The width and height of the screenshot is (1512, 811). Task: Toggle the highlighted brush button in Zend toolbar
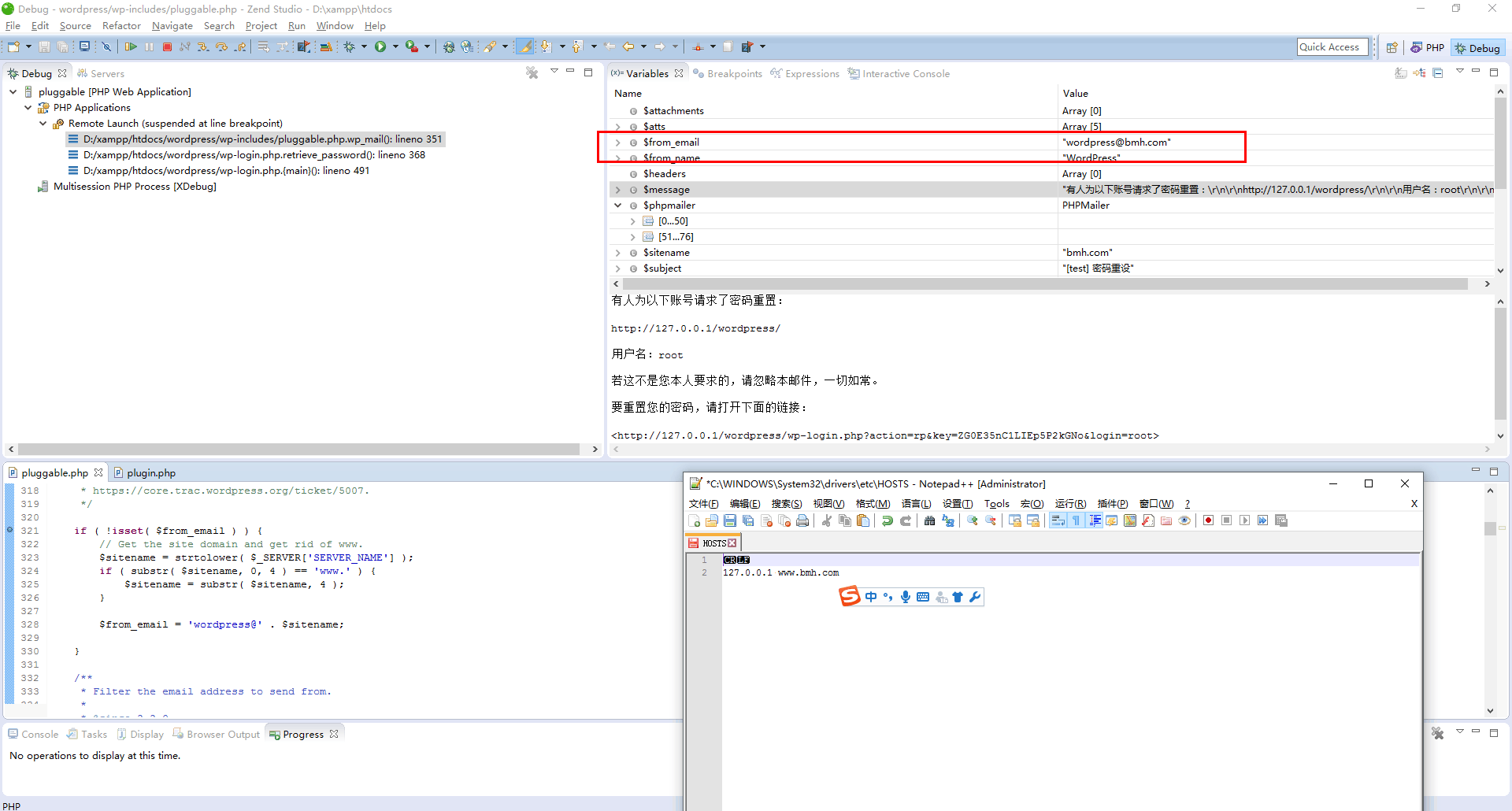click(x=525, y=47)
